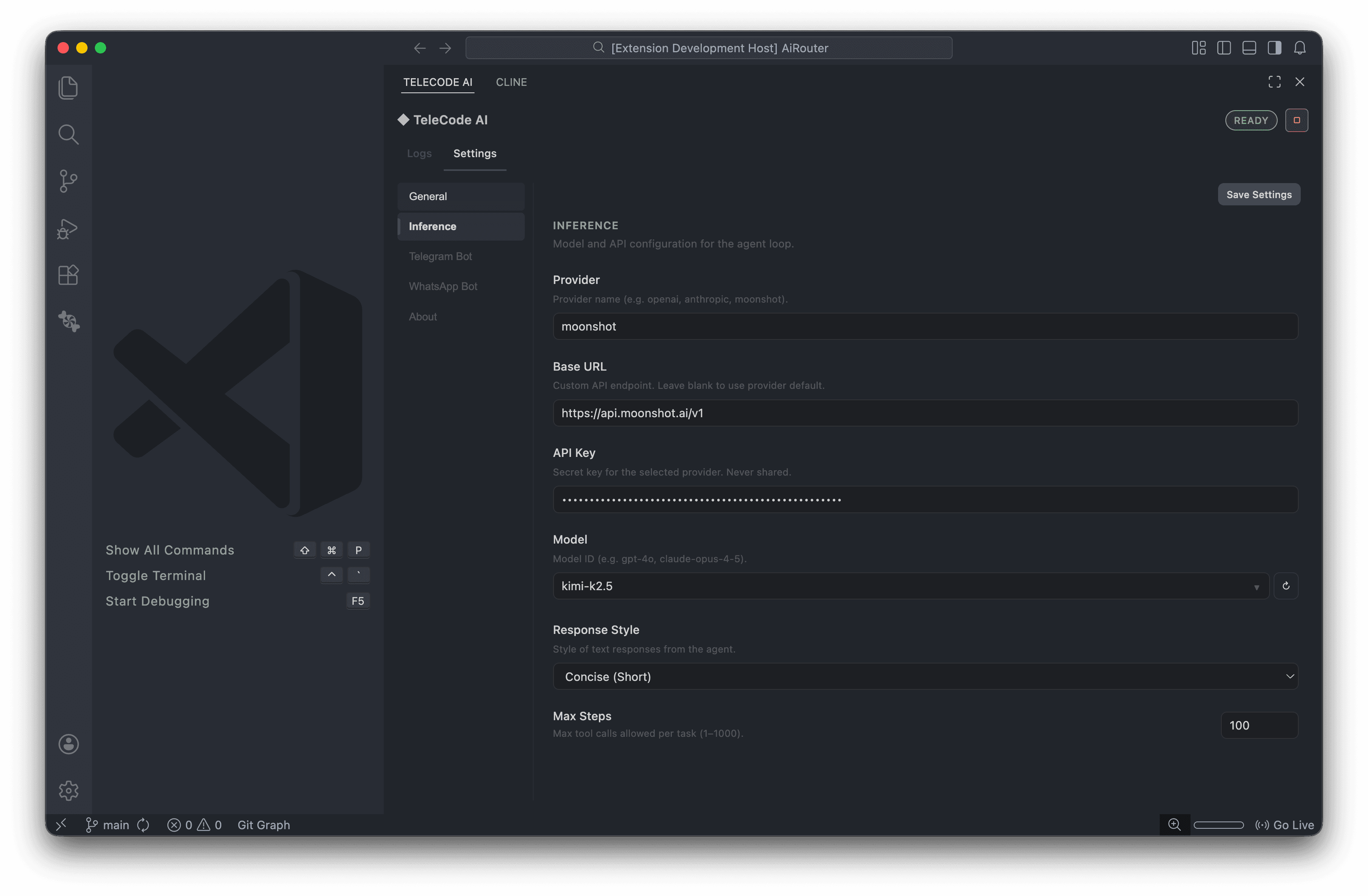Start Go Live from the status bar
1368x896 pixels.
coord(1285,825)
